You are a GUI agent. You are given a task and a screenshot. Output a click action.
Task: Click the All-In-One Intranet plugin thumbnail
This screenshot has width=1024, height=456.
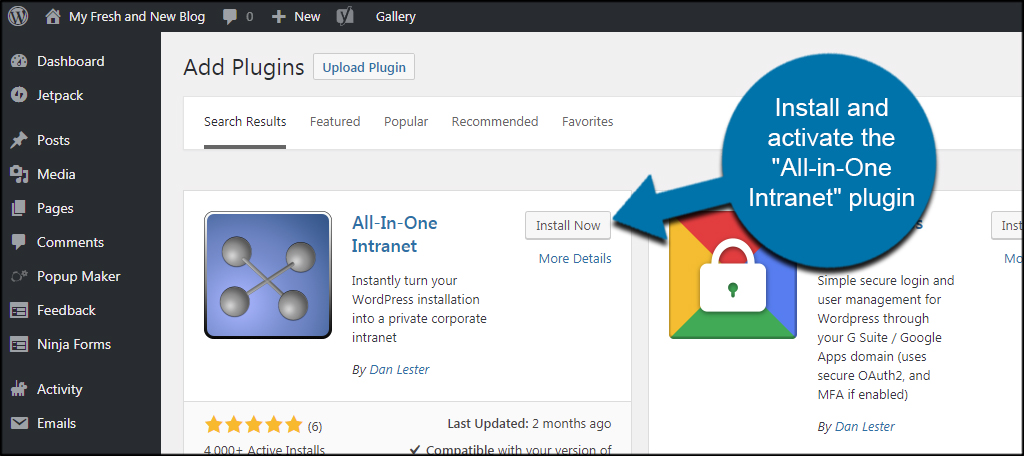tap(268, 275)
